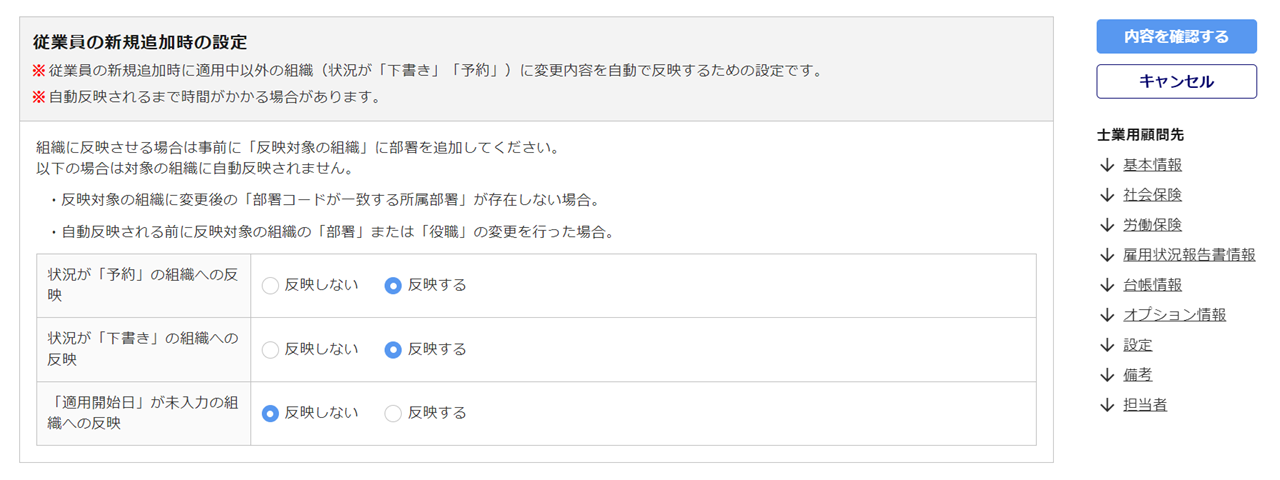1280x480 pixels.
Task: Select 反映する for 予約 organizations
Action: [394, 285]
